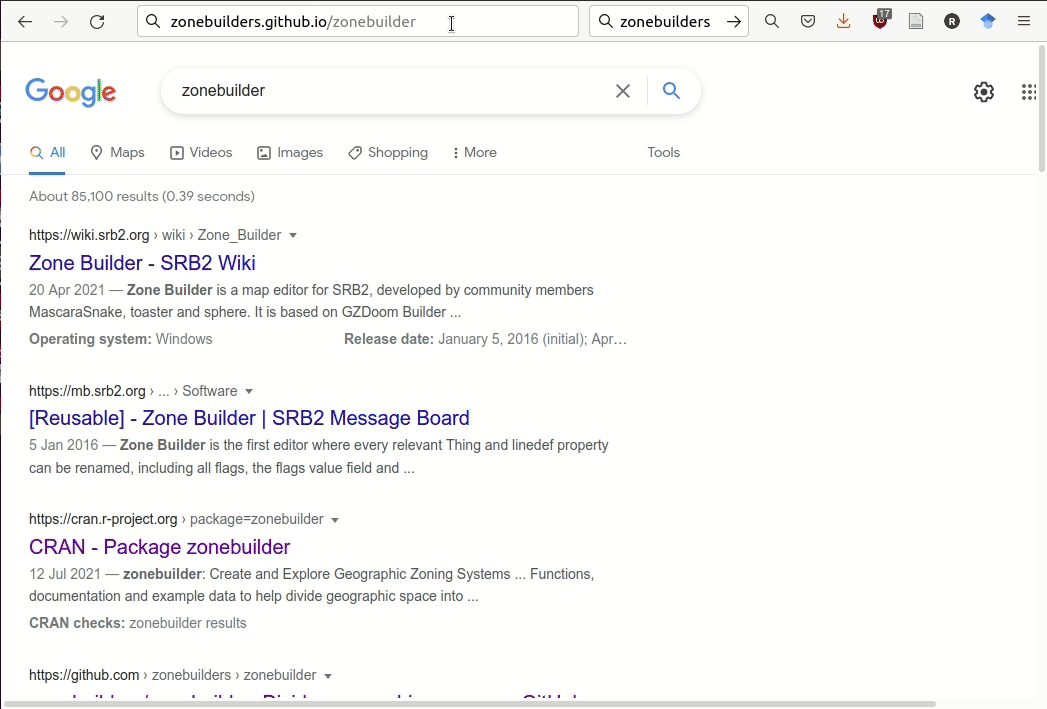The height and width of the screenshot is (709, 1047).
Task: Click the Google logo
Action: tap(71, 91)
